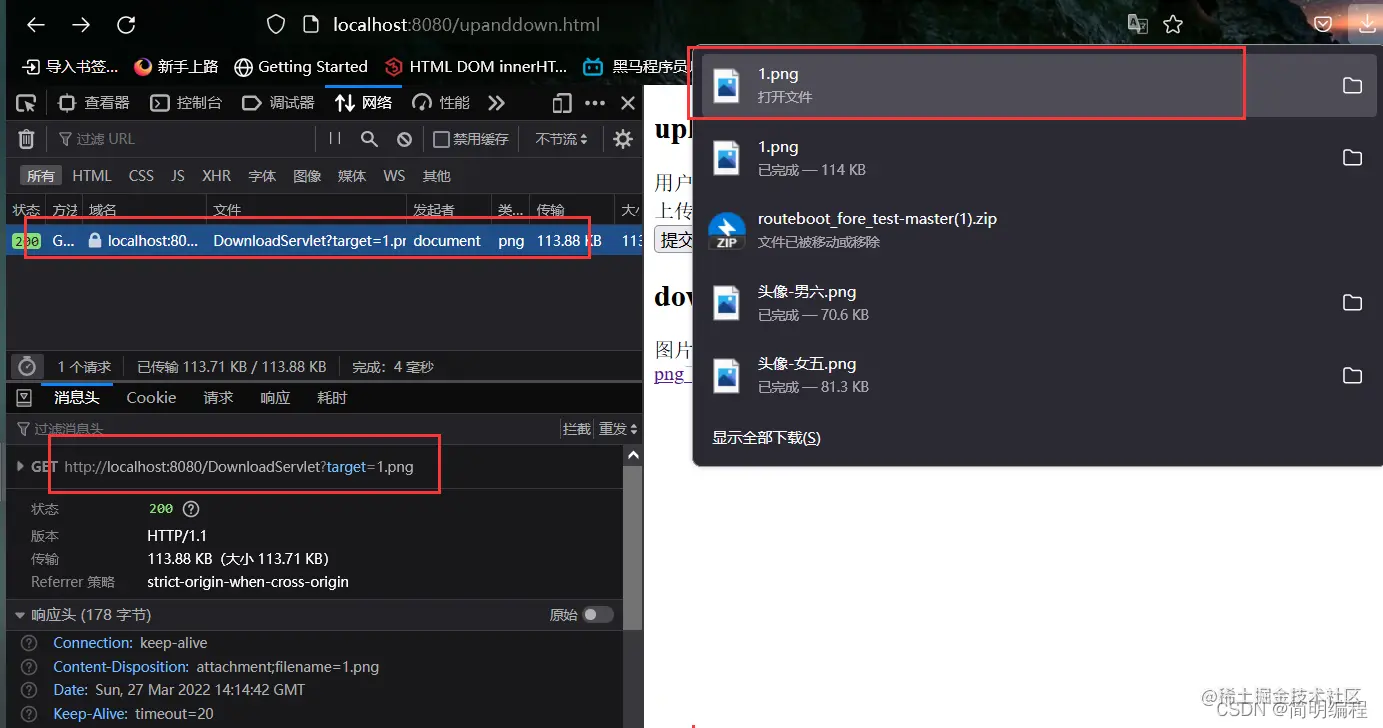This screenshot has height=728, width=1383.
Task: Filter requests by WS
Action: tap(394, 176)
